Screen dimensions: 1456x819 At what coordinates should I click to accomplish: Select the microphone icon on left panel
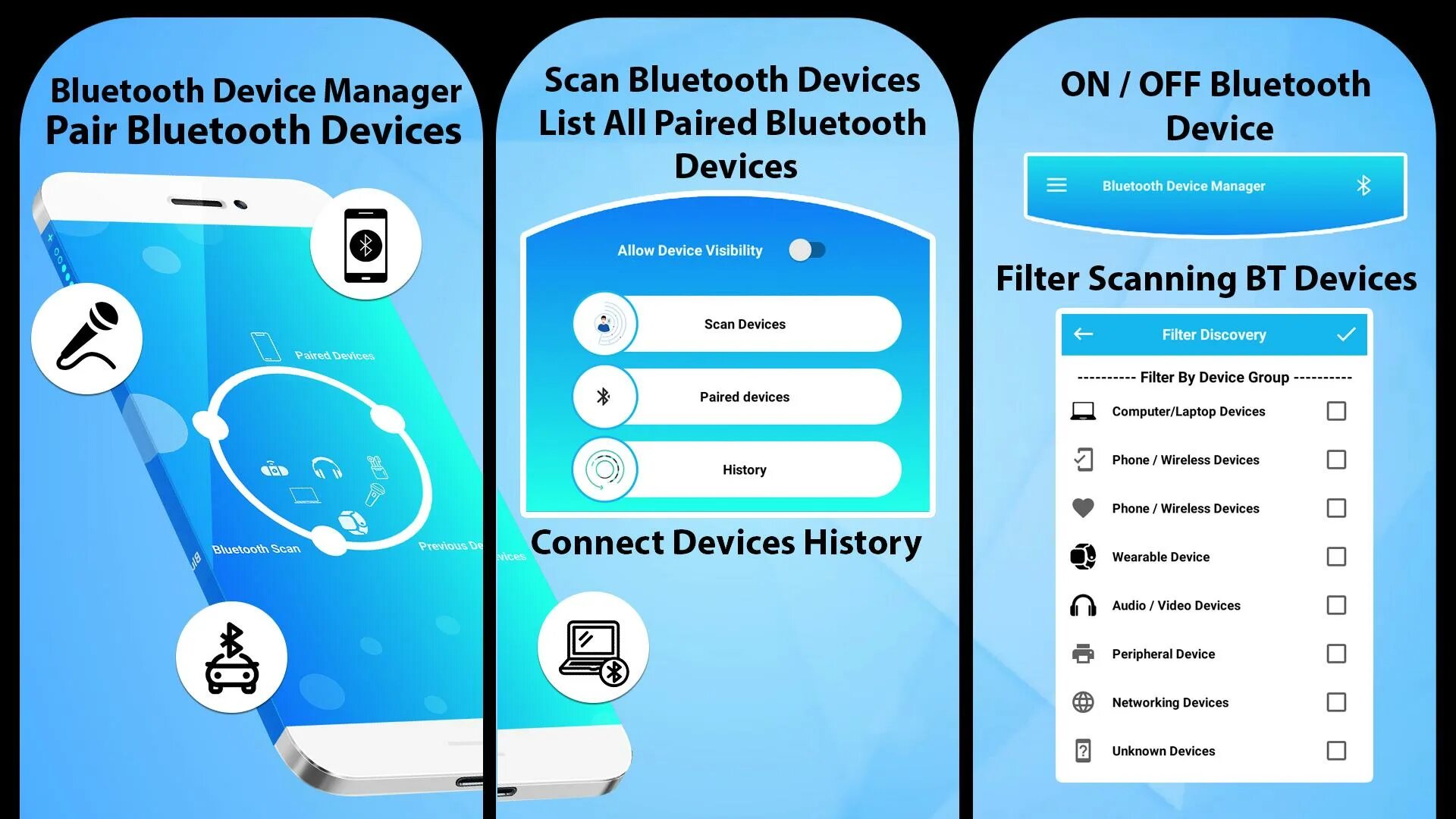tap(86, 338)
